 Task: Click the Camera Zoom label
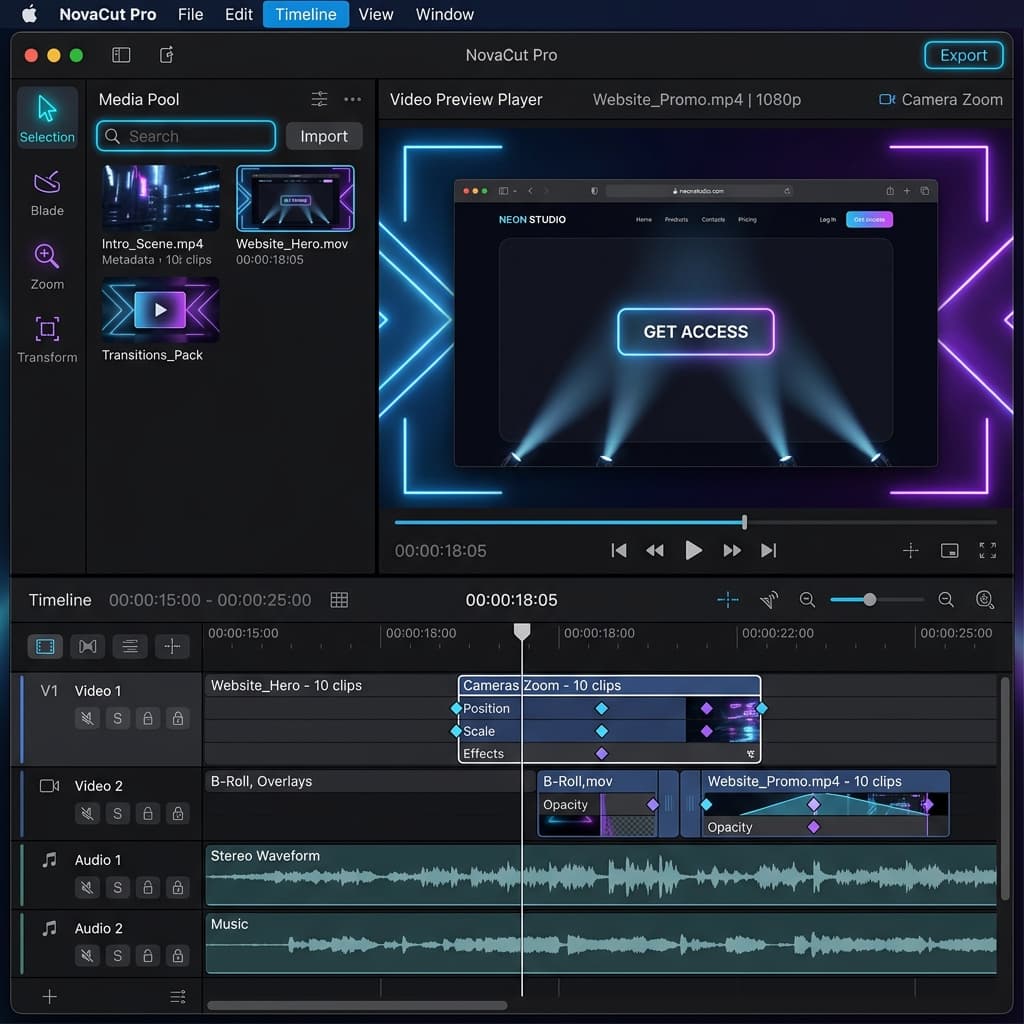tap(952, 99)
